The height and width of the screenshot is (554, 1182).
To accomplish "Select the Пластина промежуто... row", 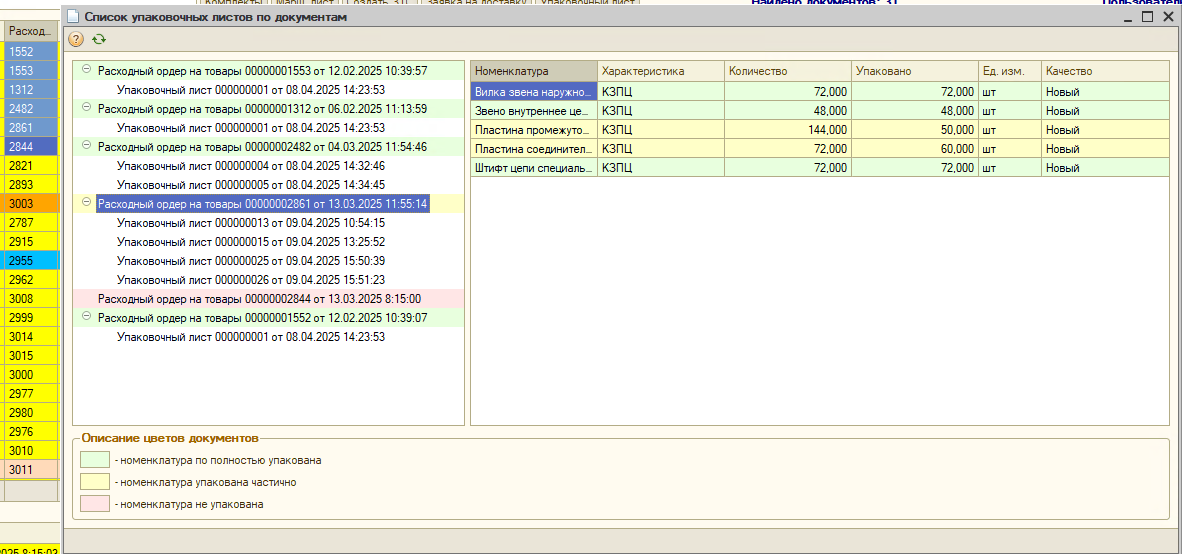I will point(820,129).
